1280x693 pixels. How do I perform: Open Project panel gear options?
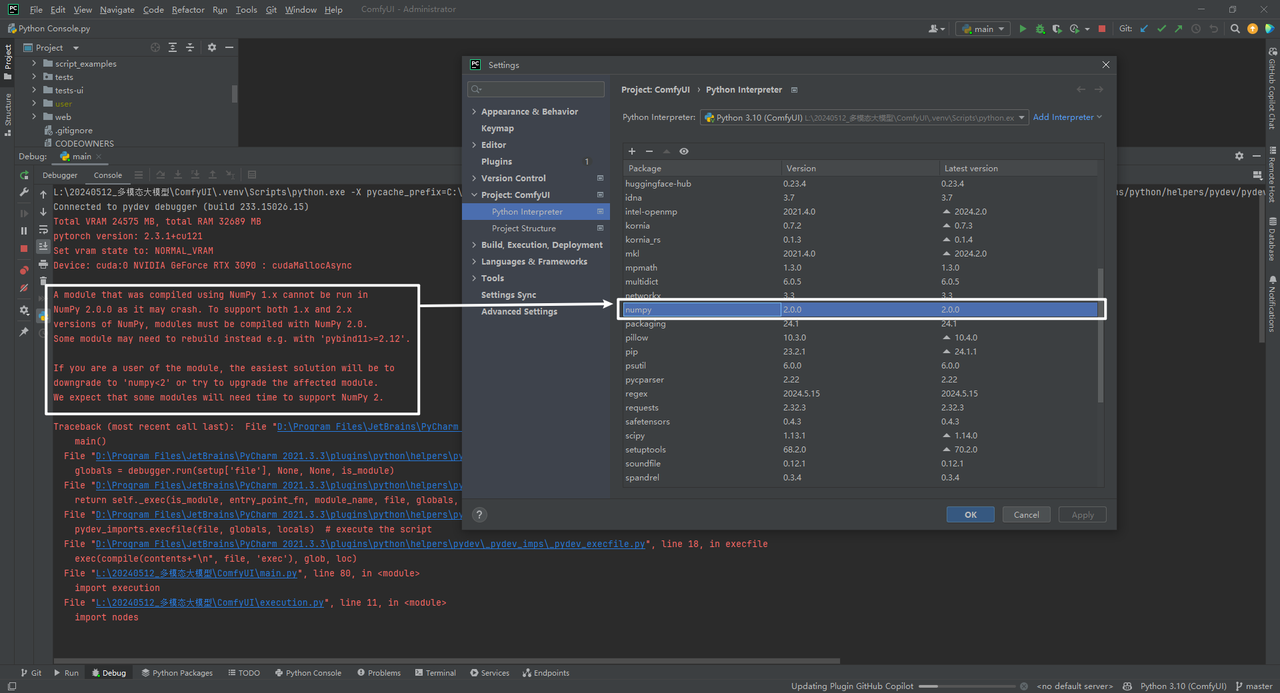point(211,47)
